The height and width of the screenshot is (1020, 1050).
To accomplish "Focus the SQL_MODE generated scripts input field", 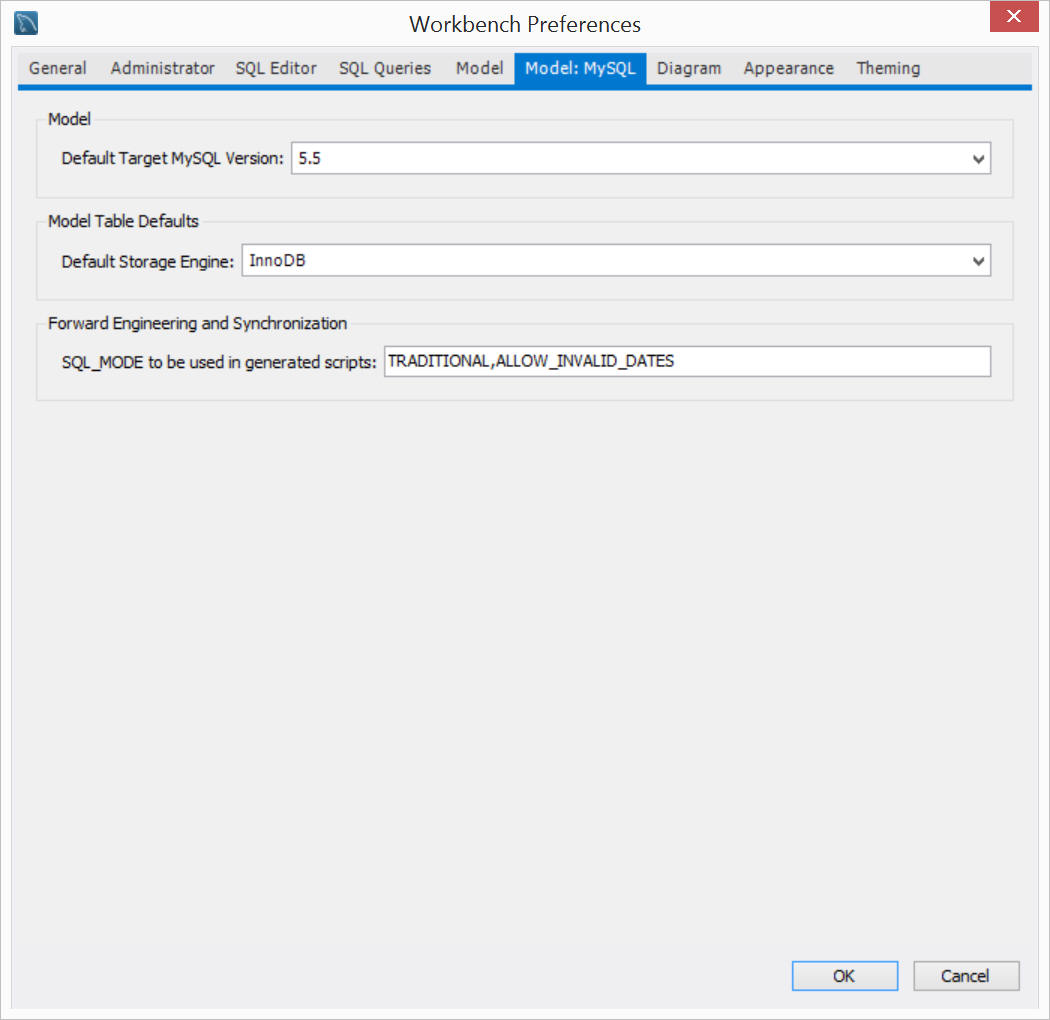I will [687, 362].
